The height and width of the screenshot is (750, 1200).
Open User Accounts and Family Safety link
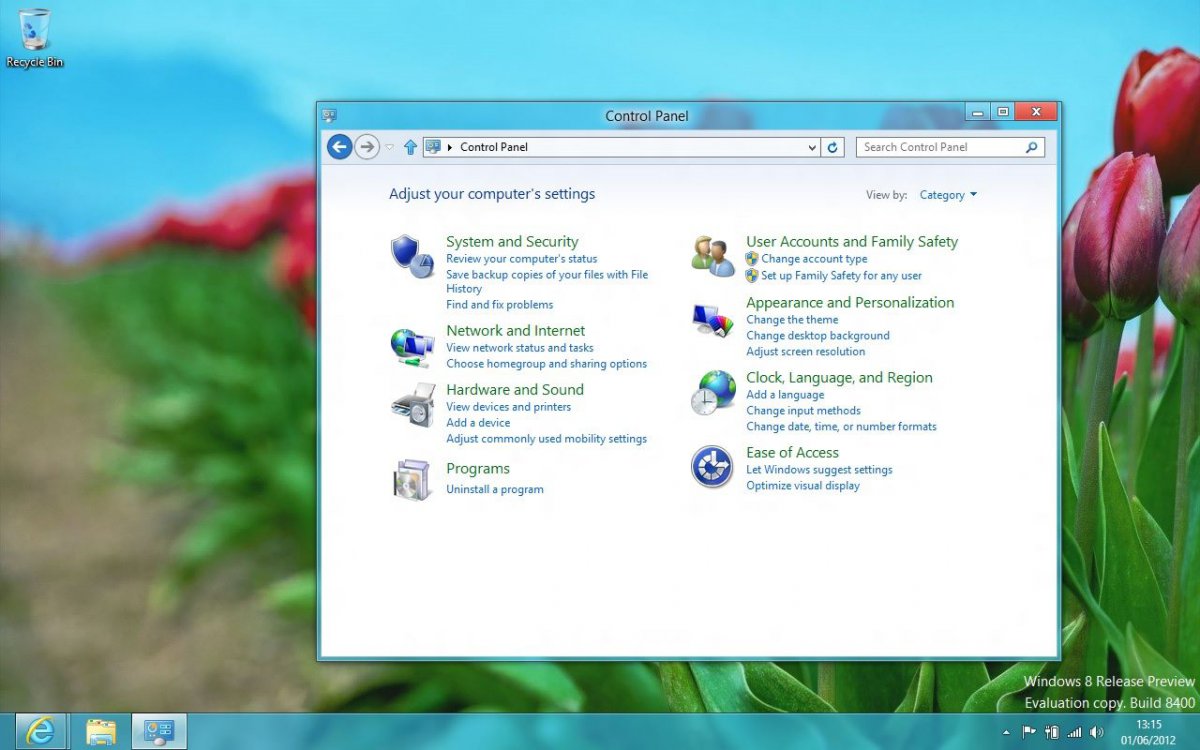(x=852, y=242)
